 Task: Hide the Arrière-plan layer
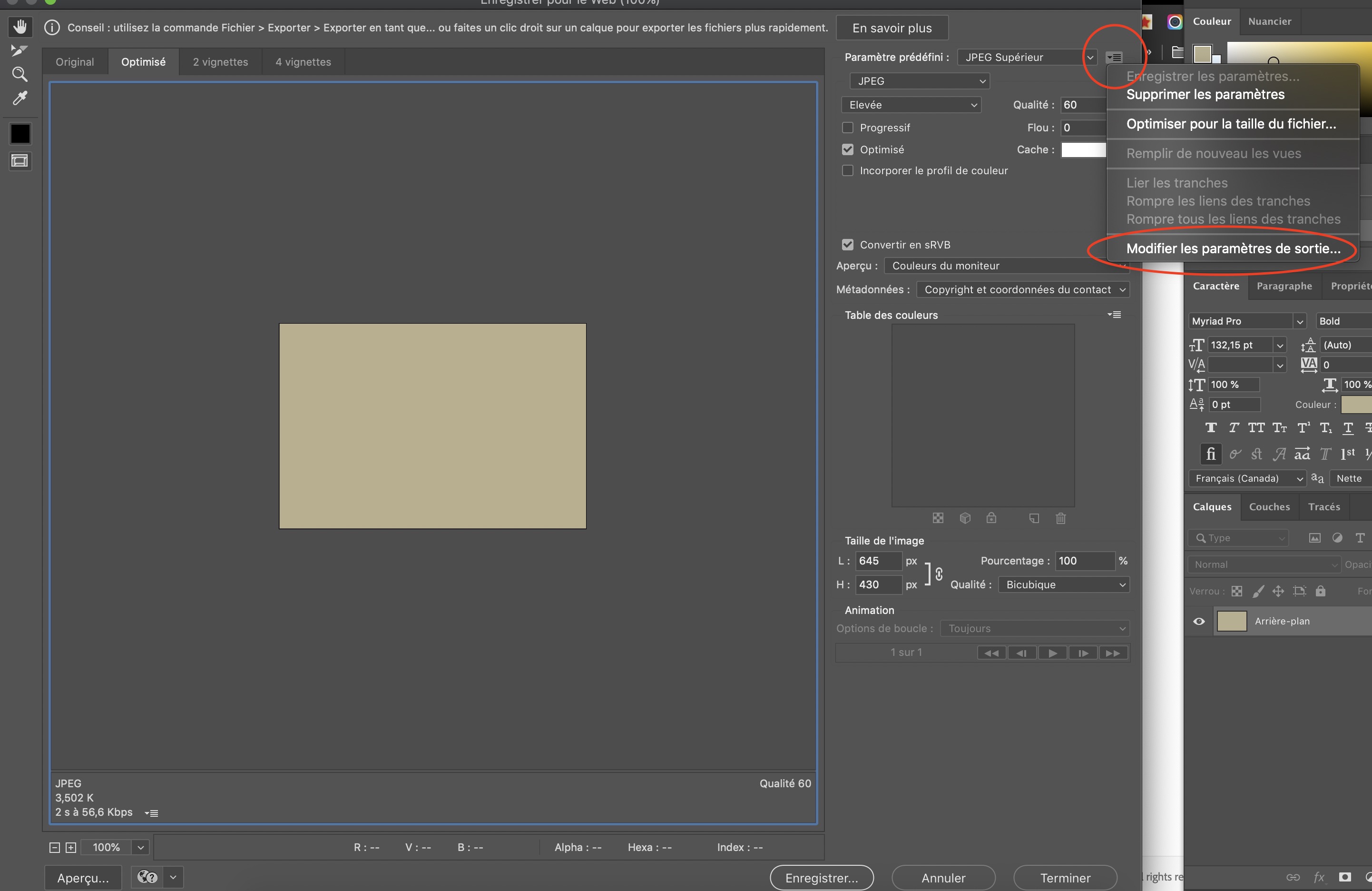(x=1200, y=621)
